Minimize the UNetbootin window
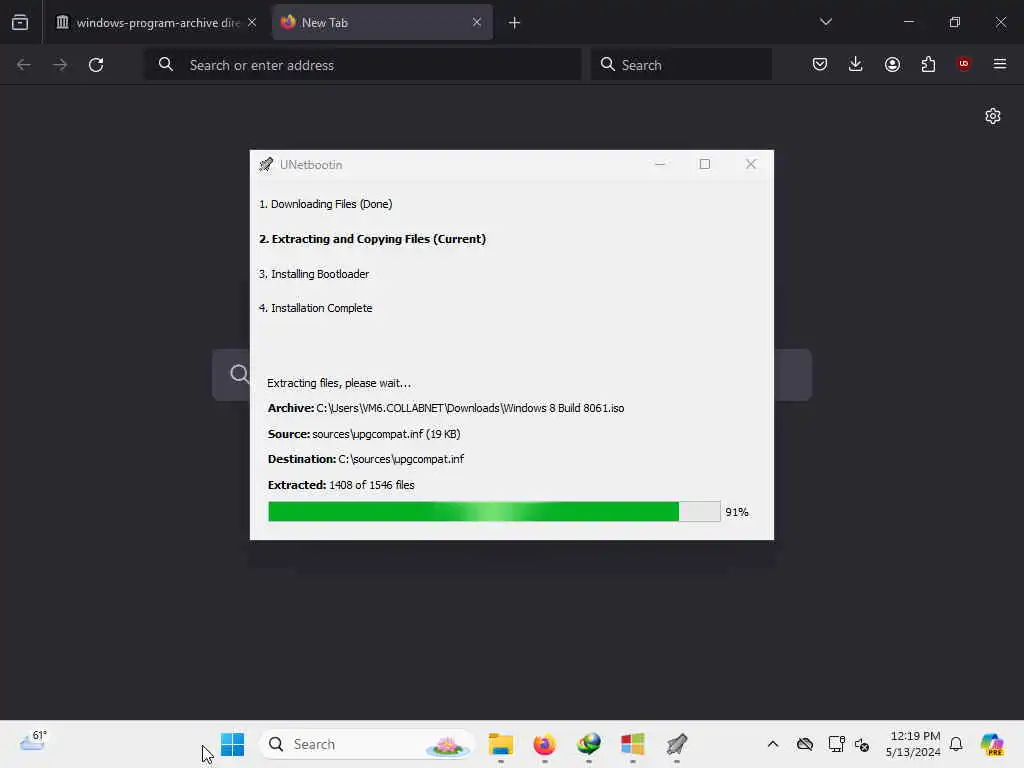Viewport: 1024px width, 768px height. click(660, 165)
